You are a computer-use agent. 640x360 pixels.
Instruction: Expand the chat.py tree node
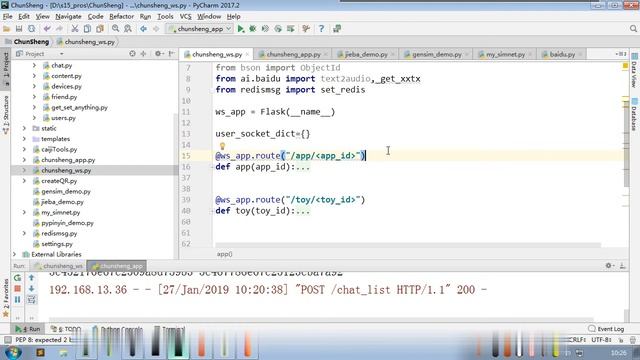tap(34, 65)
